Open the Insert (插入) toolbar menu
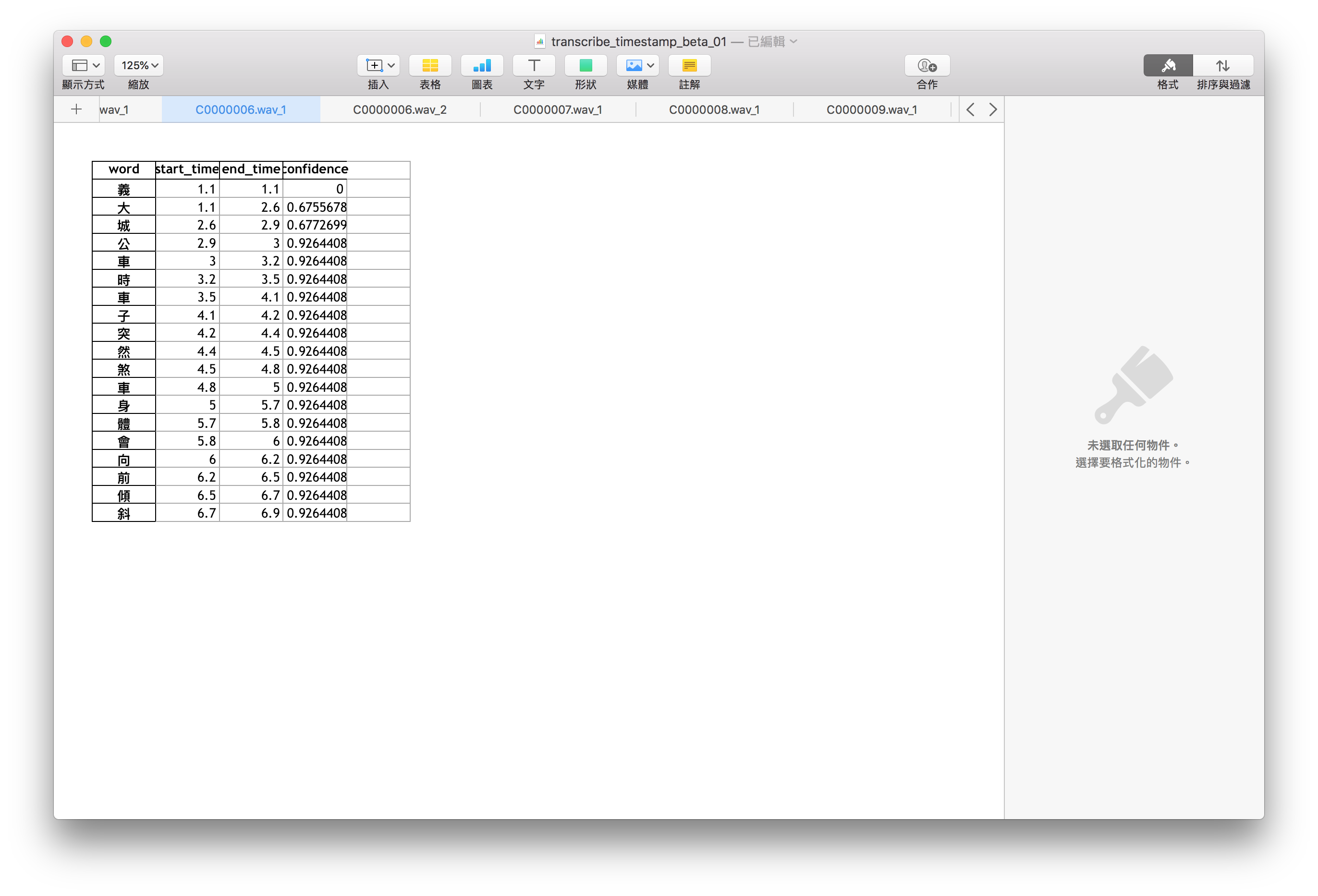 [x=378, y=65]
